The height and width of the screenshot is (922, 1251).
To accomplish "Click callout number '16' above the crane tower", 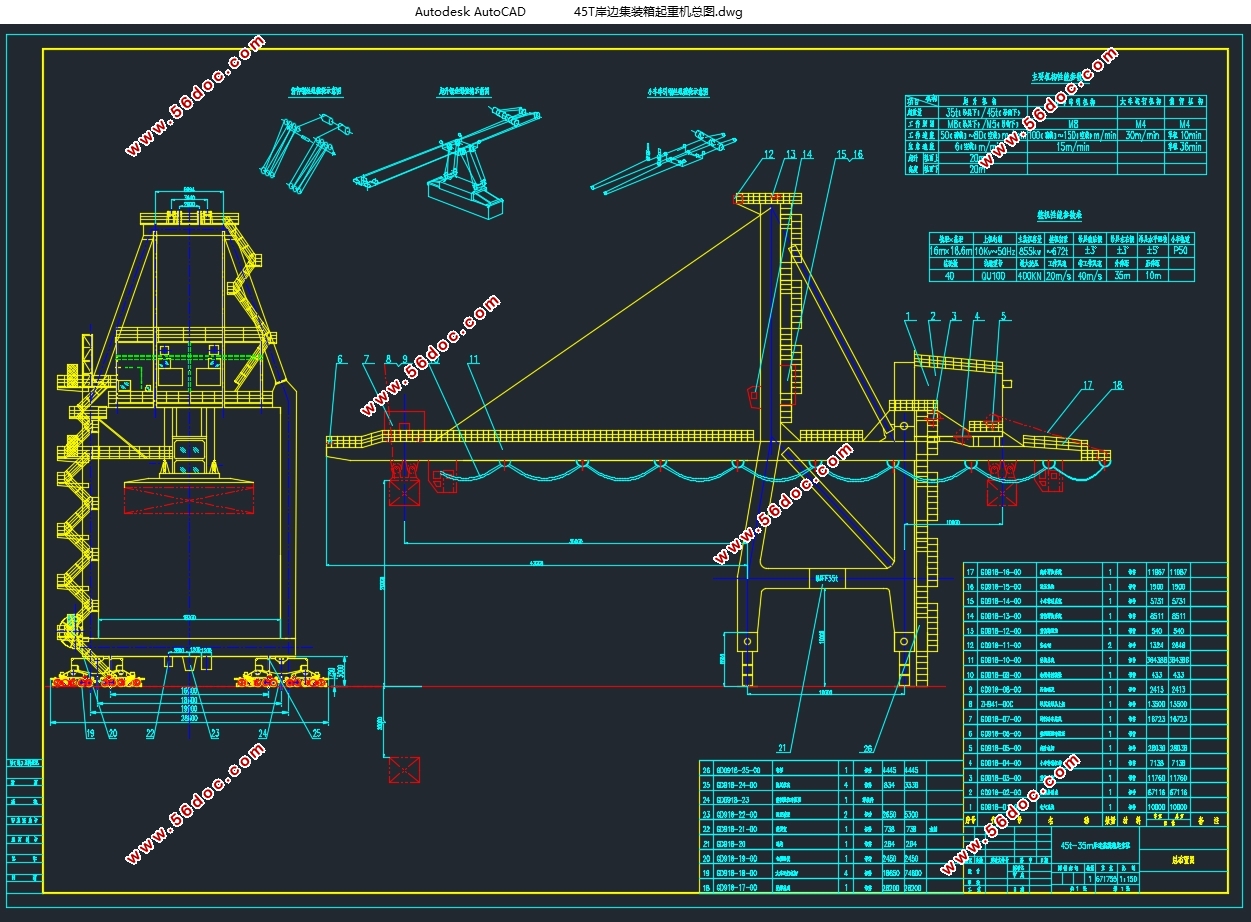I will [857, 154].
